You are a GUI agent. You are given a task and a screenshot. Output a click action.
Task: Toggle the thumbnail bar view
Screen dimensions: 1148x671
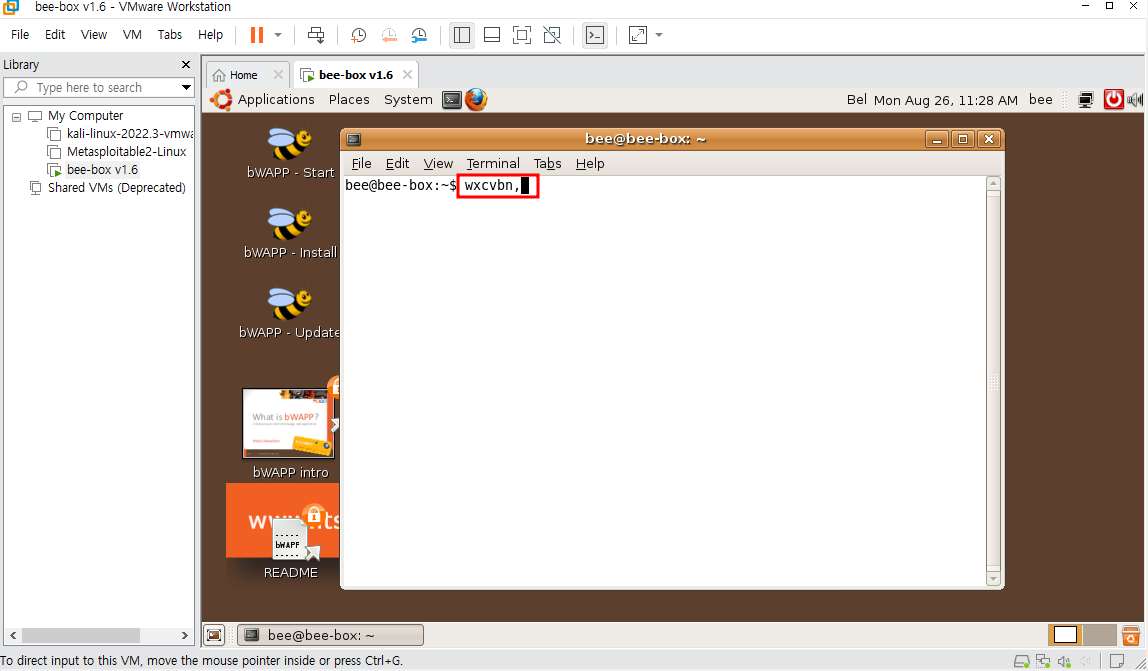point(492,35)
